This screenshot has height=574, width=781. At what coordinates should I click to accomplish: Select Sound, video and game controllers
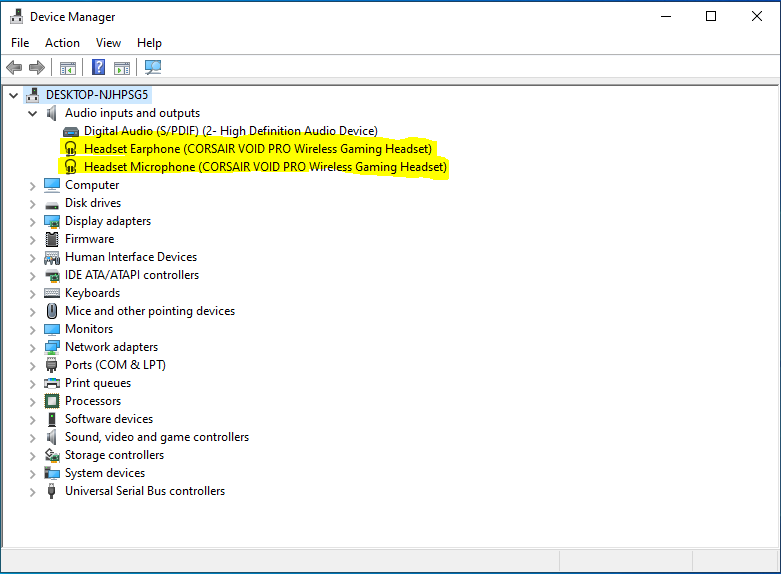157,437
